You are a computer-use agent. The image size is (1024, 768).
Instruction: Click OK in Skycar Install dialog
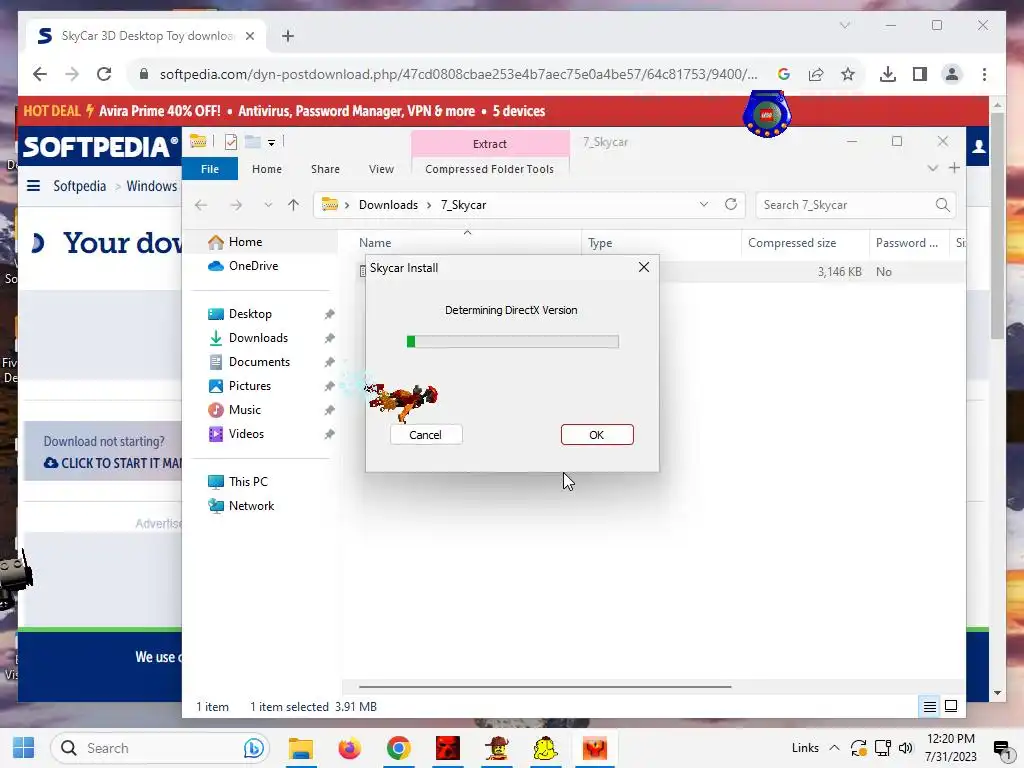tap(597, 435)
